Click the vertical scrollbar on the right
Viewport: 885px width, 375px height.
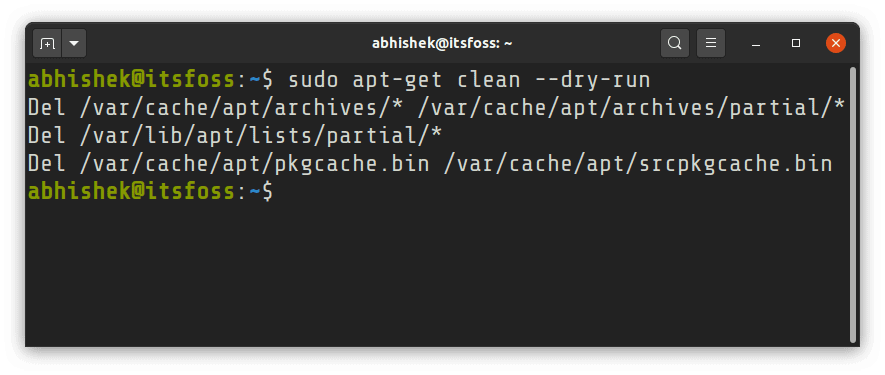pos(853,204)
